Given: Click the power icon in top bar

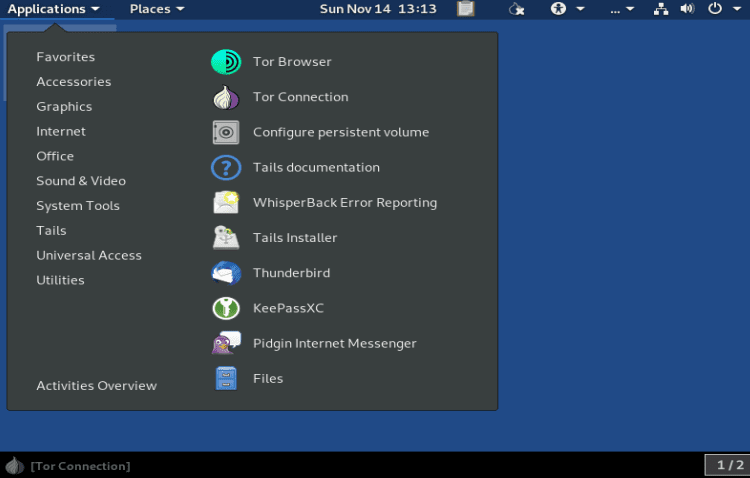Looking at the screenshot, I should click(715, 9).
